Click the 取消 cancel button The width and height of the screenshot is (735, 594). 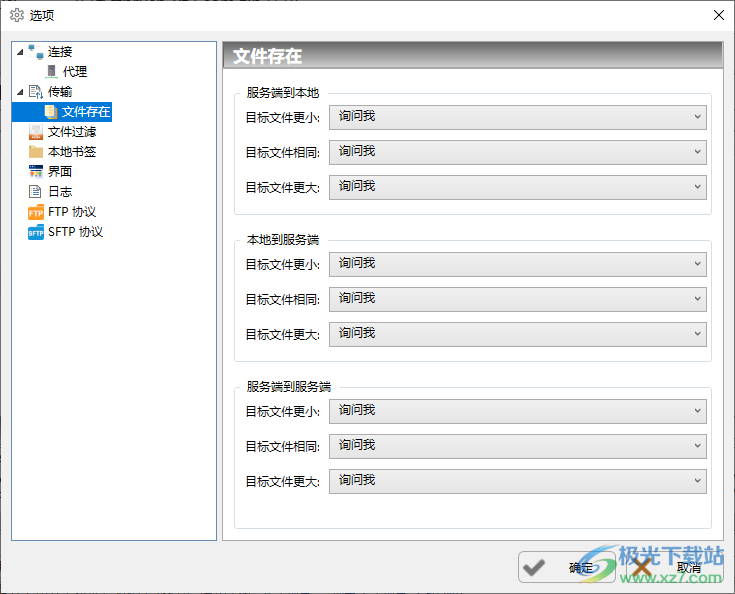pyautogui.click(x=675, y=567)
